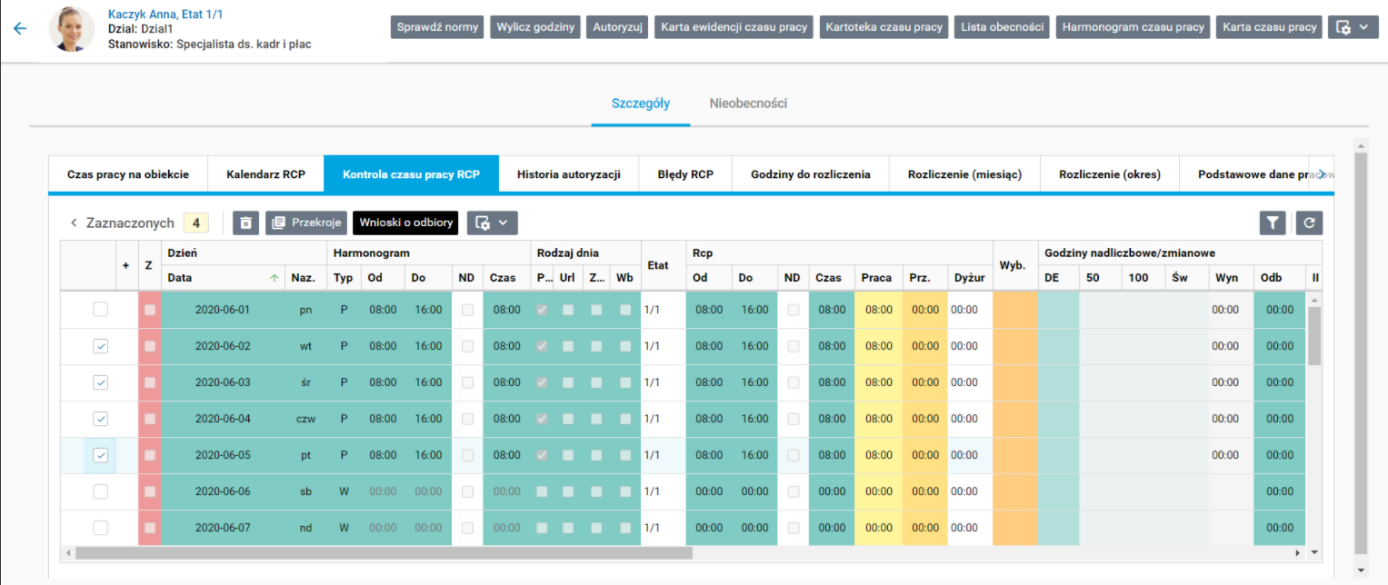Click chevron left of Zaznaczonych

coord(73,223)
